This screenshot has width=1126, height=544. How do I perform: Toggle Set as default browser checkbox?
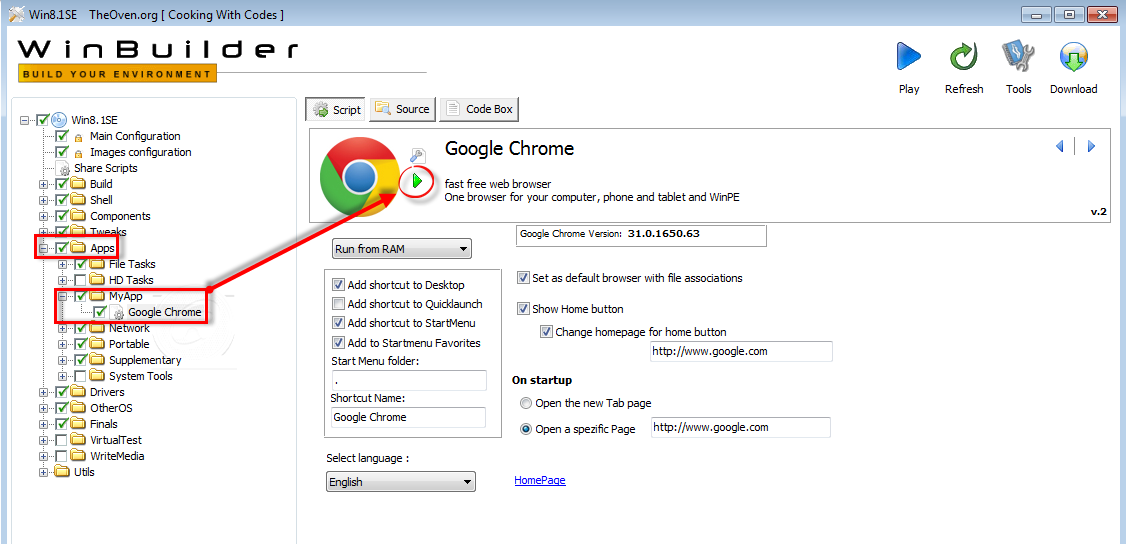pyautogui.click(x=524, y=277)
